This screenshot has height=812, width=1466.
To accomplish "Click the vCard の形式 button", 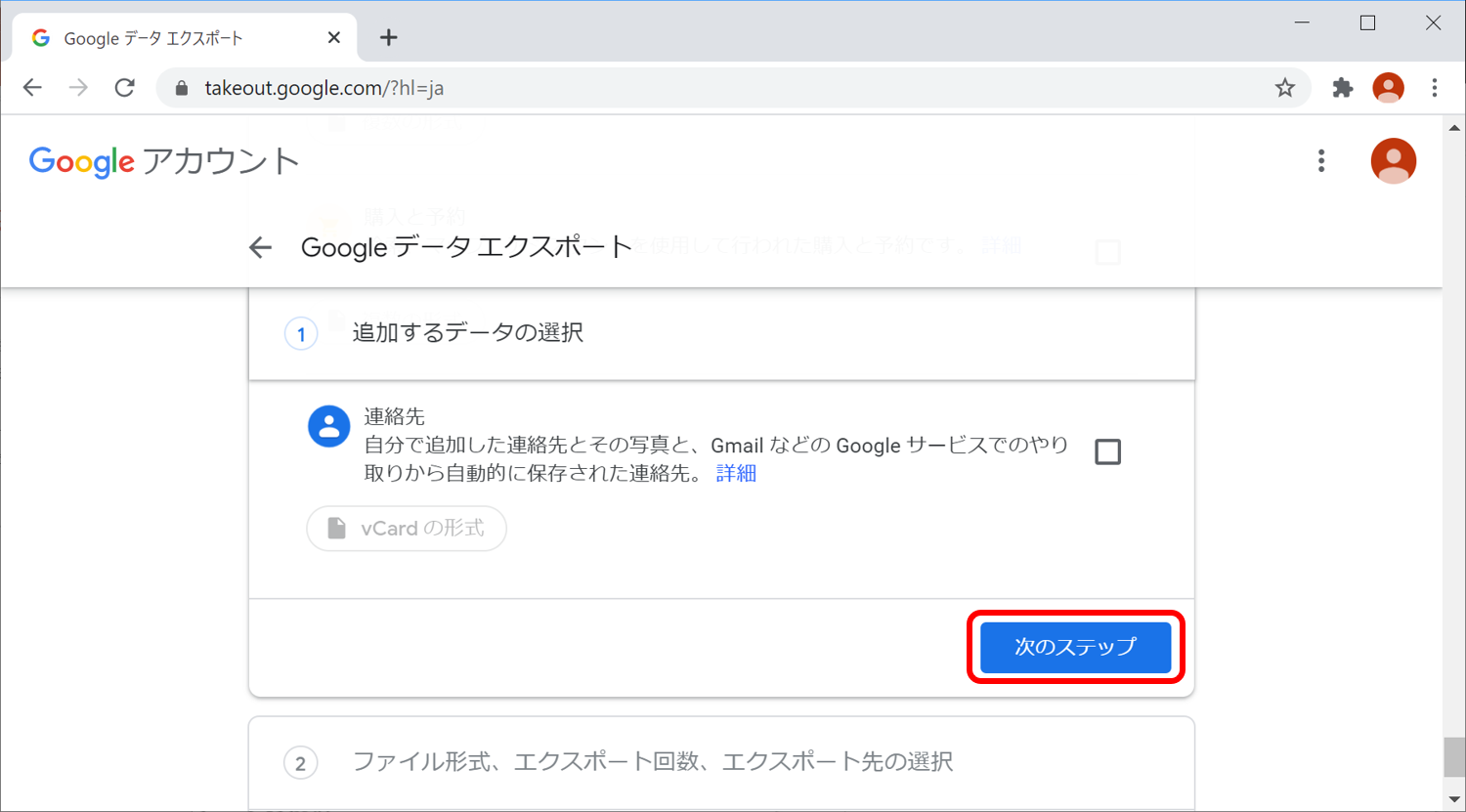I will coord(407,529).
